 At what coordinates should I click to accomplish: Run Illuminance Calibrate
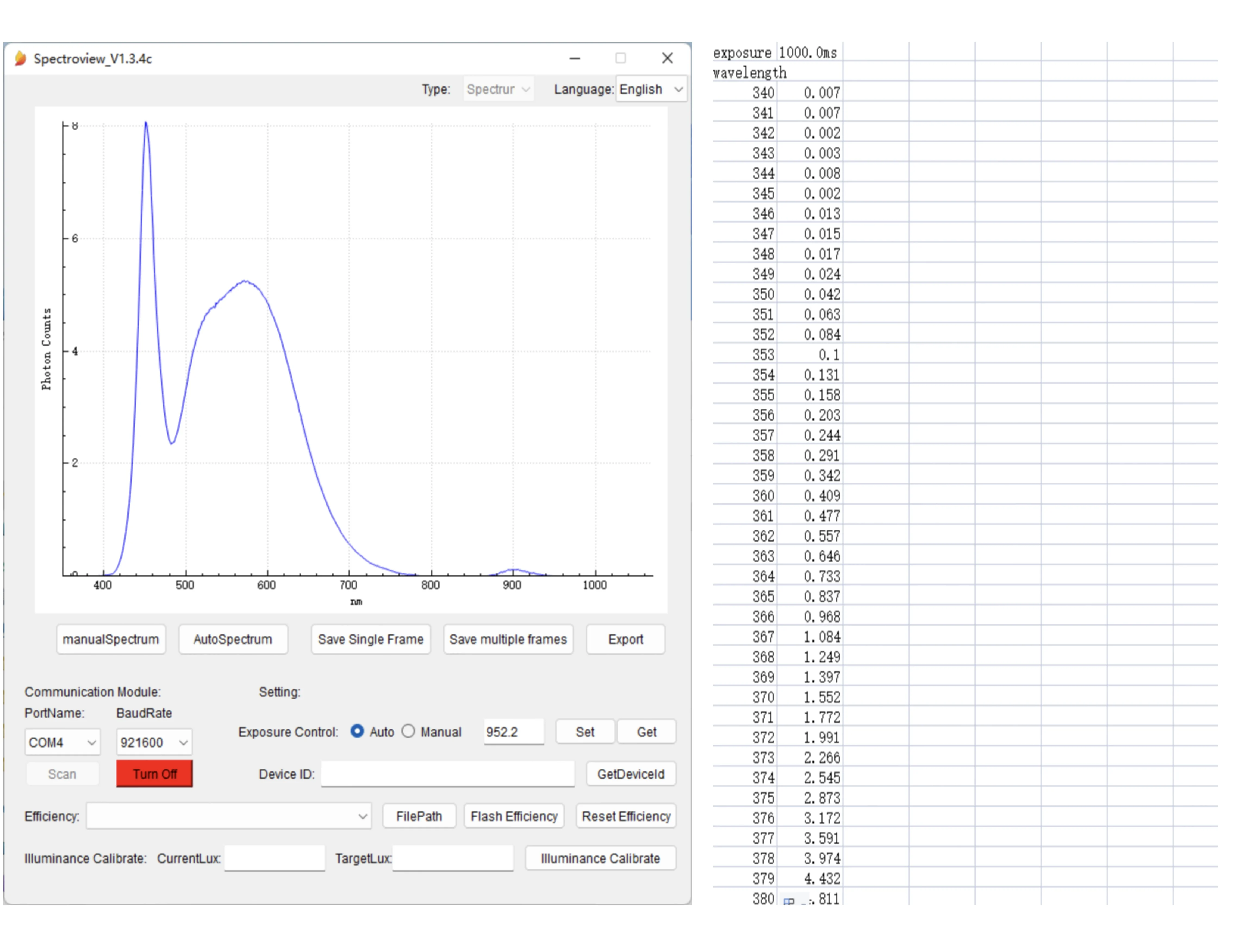point(600,858)
